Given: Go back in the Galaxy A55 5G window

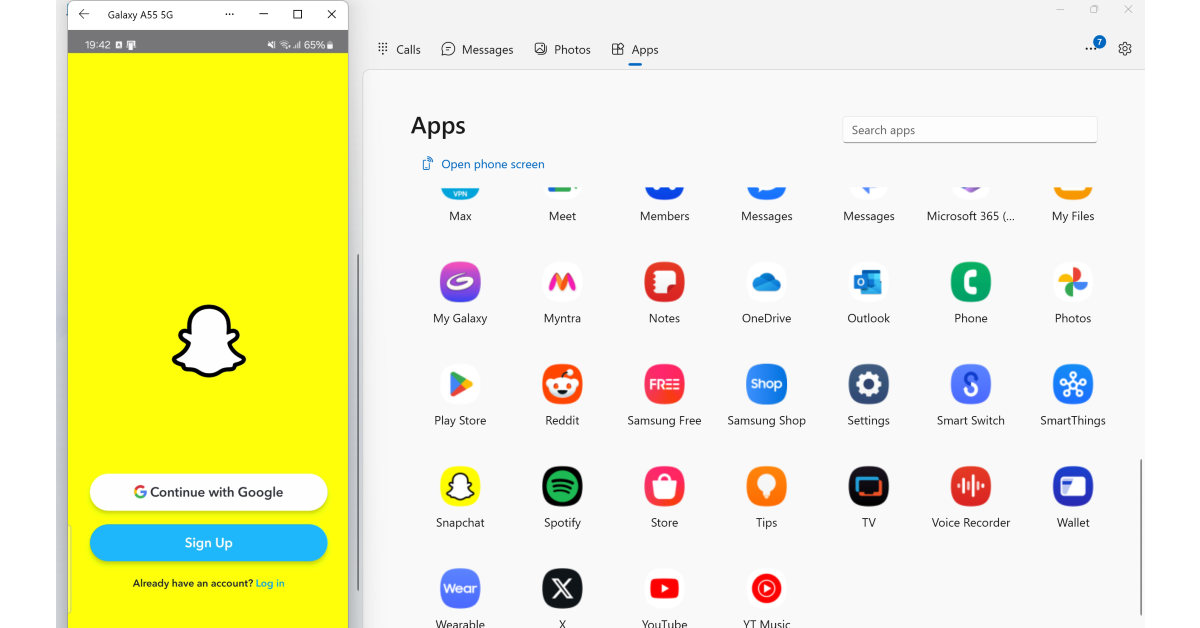Looking at the screenshot, I should click(84, 14).
